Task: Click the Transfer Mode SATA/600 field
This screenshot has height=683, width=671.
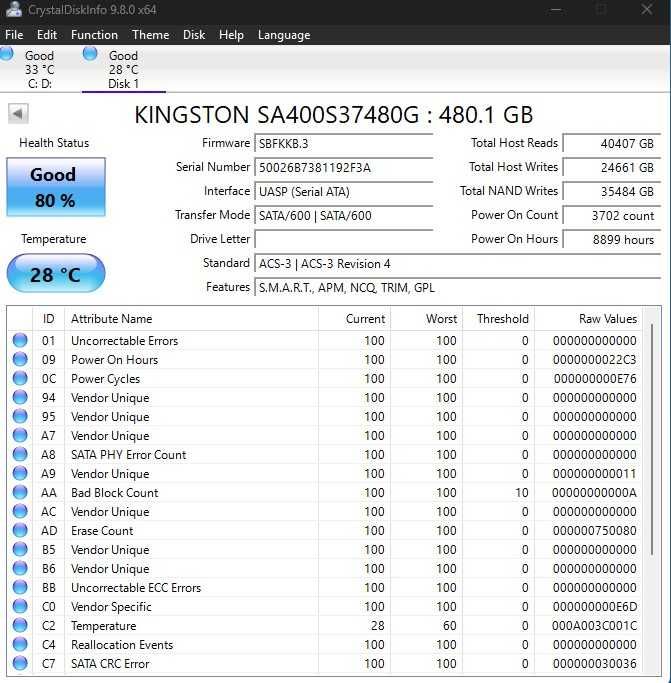Action: (343, 216)
